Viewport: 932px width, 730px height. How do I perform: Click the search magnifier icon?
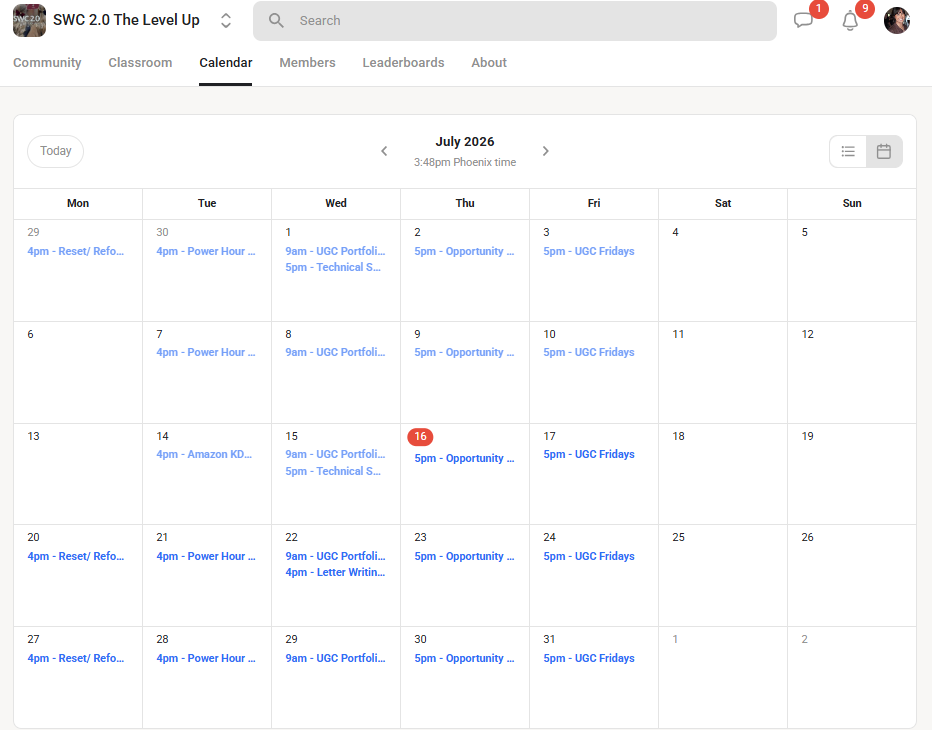click(x=276, y=21)
